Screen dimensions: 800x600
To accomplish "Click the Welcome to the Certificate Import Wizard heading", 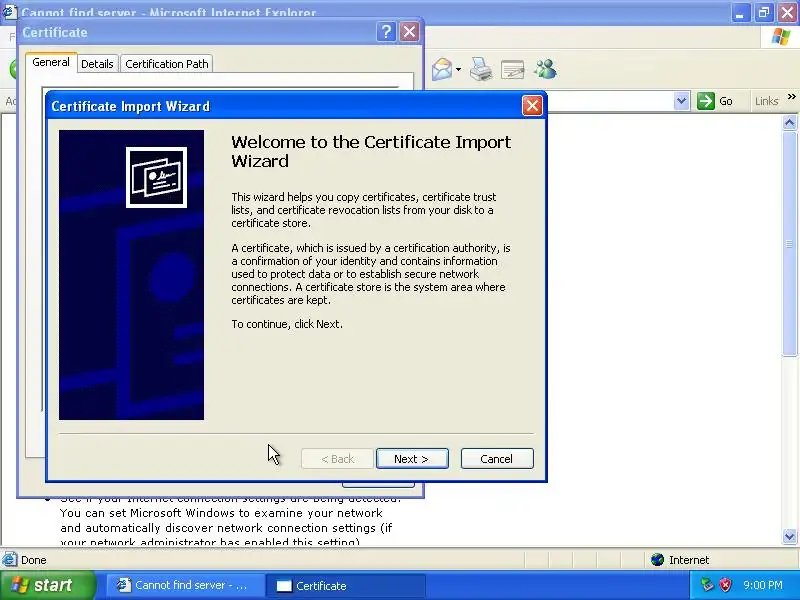I will [371, 152].
